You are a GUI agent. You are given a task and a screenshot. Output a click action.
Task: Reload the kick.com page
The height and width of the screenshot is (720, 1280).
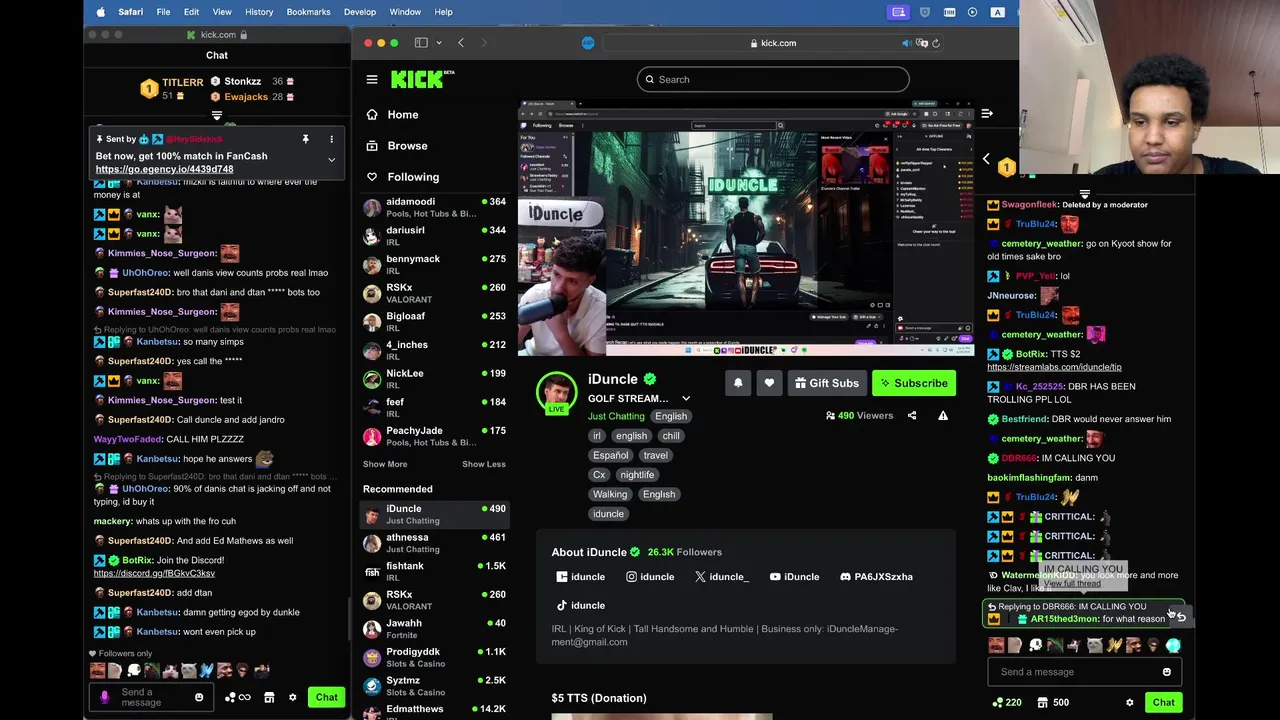(936, 43)
